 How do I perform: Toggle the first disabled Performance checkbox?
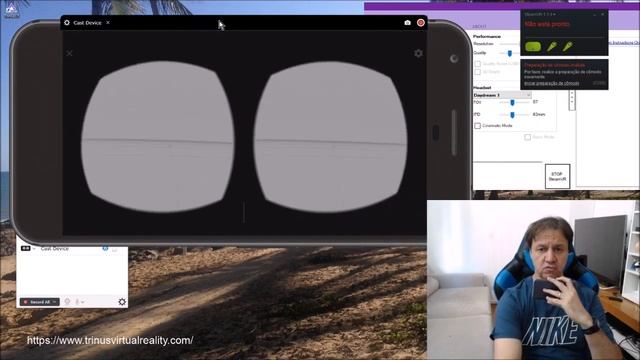click(x=478, y=64)
